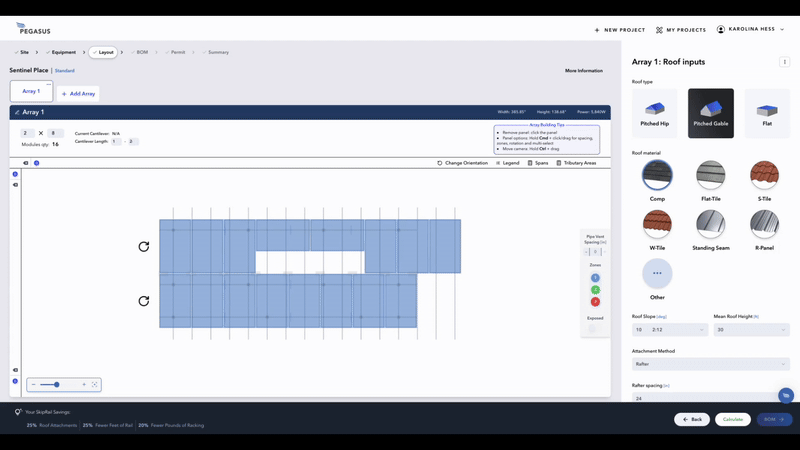Click the lower rotate icon beside the array
The height and width of the screenshot is (450, 800).
[x=144, y=301]
